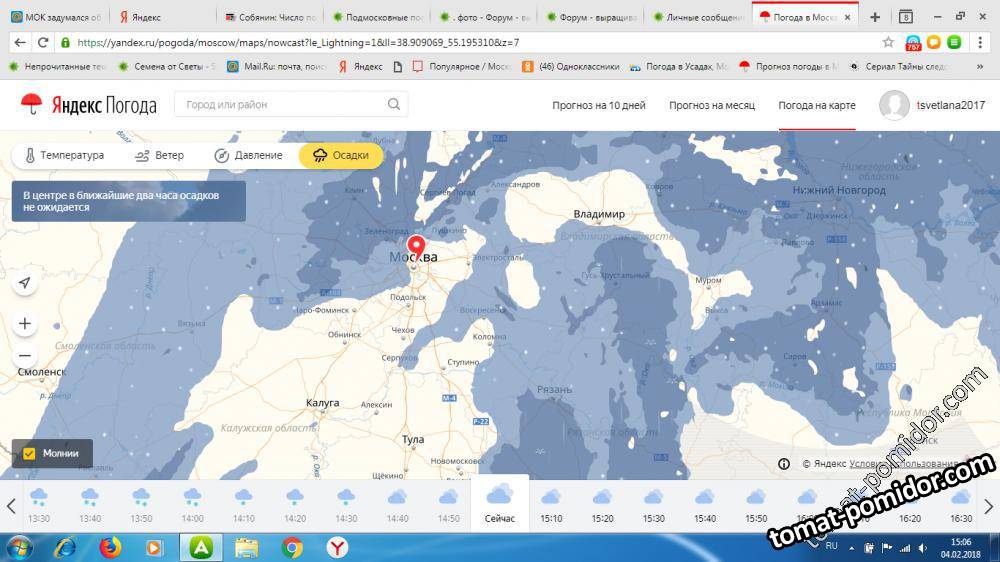The width and height of the screenshot is (1000, 562).
Task: Open the map info icon near copyright
Action: [784, 464]
